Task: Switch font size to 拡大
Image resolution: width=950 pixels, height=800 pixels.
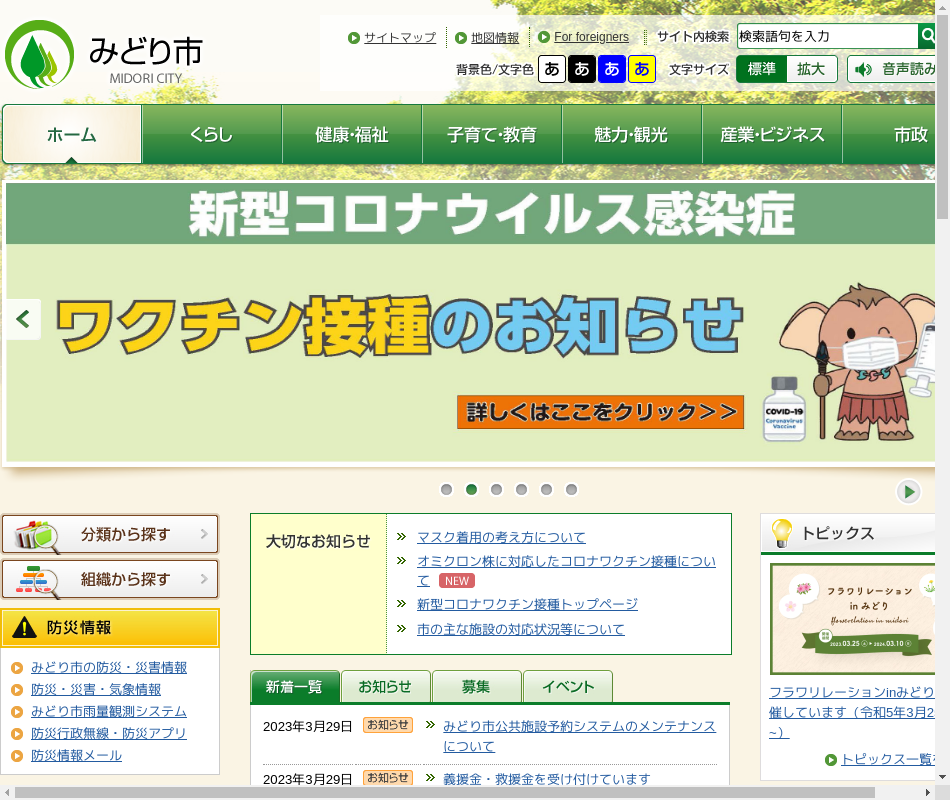Action: pyautogui.click(x=811, y=69)
